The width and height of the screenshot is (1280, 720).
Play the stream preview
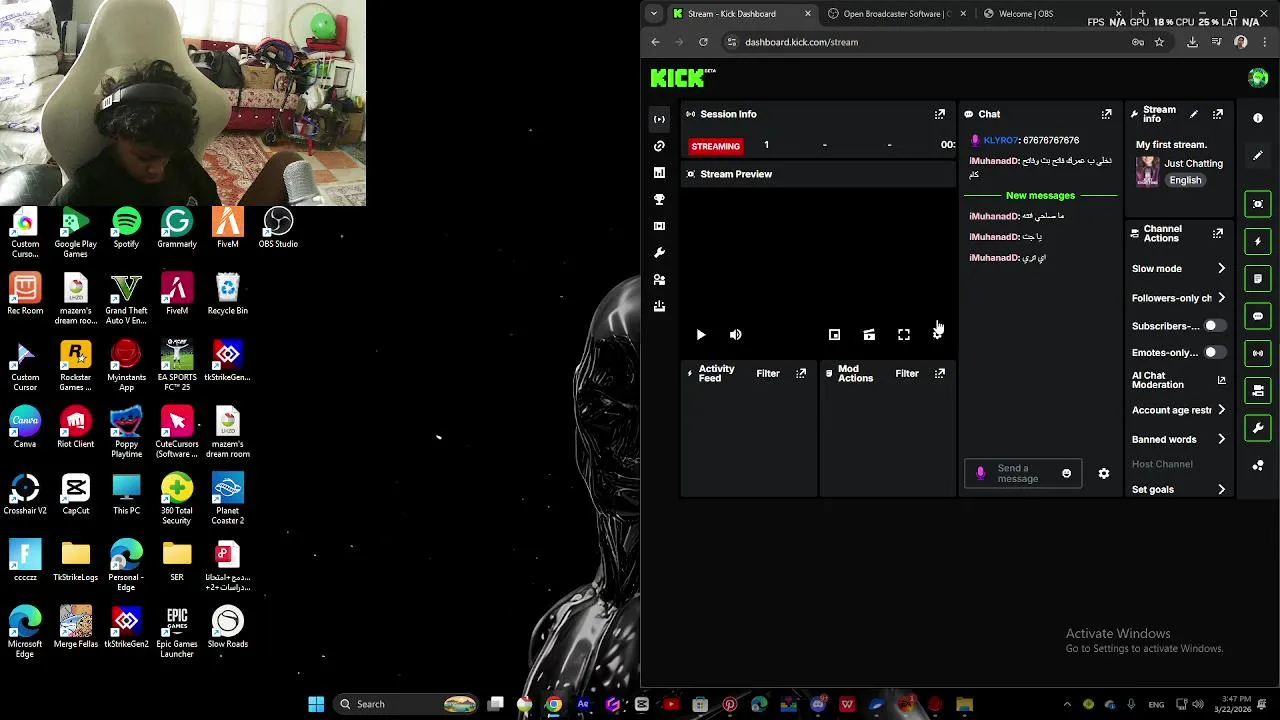[x=700, y=335]
